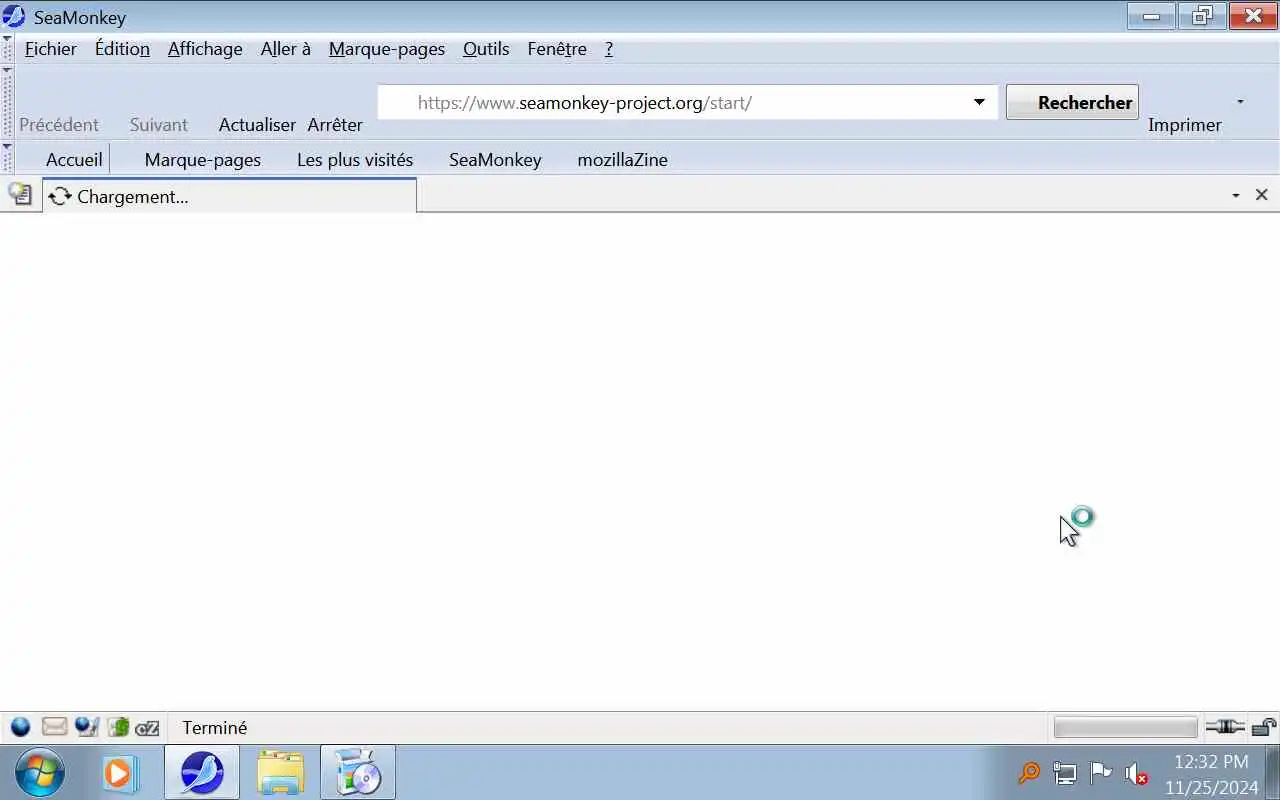Open Mail & Newsgroups envelope icon
This screenshot has height=800, width=1280.
(54, 727)
